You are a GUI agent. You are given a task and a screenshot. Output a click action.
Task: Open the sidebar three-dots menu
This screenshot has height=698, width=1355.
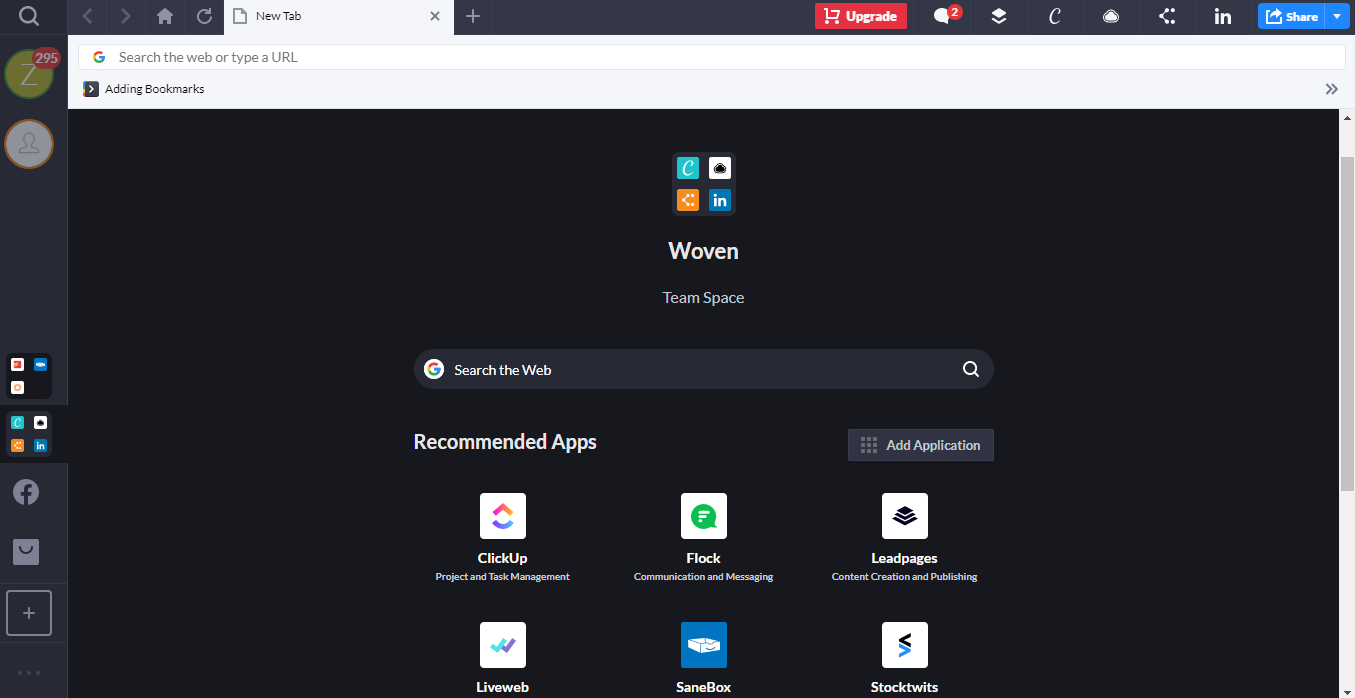tap(29, 673)
